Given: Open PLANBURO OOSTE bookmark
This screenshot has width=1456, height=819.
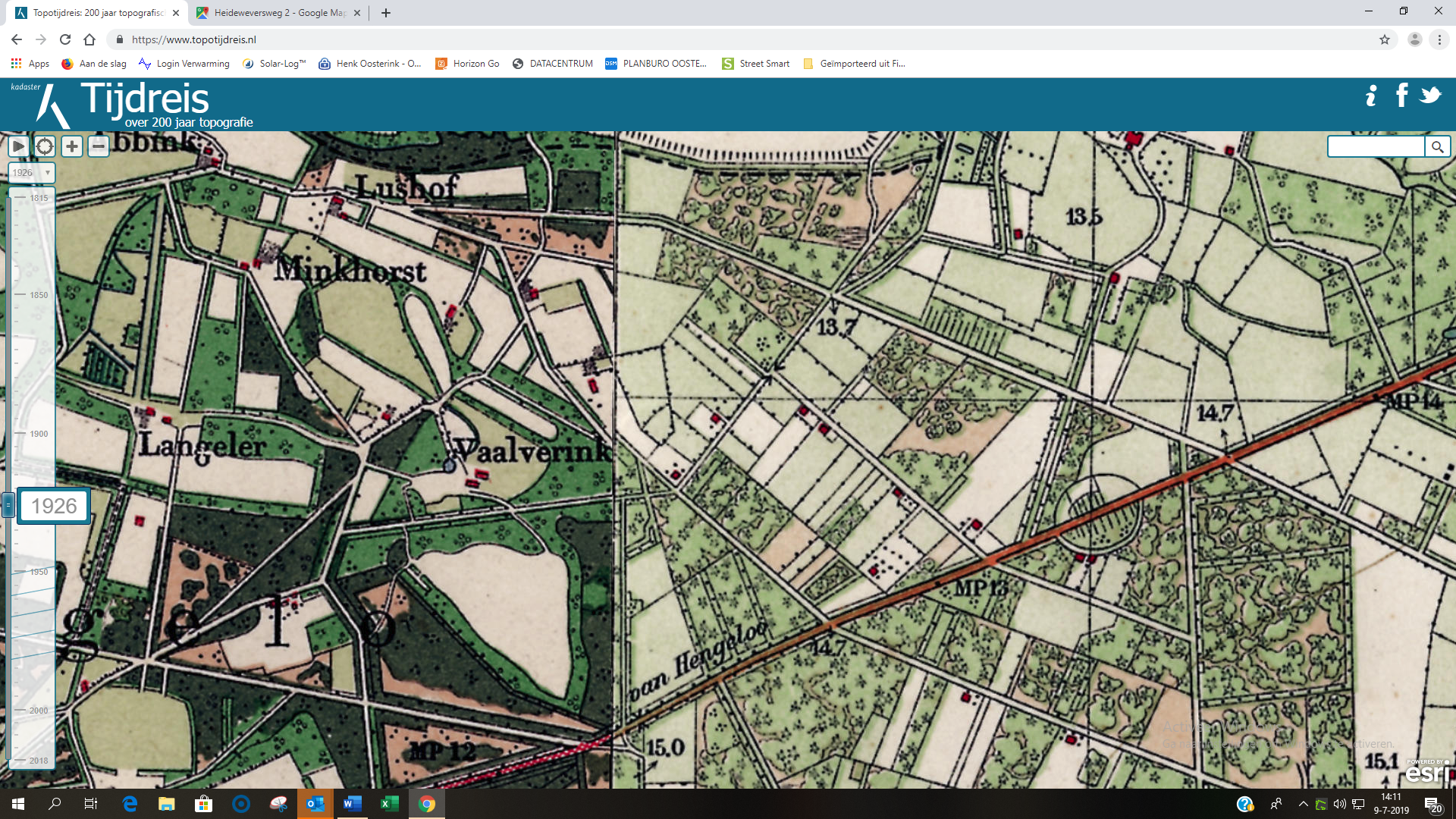Looking at the screenshot, I should [x=656, y=64].
